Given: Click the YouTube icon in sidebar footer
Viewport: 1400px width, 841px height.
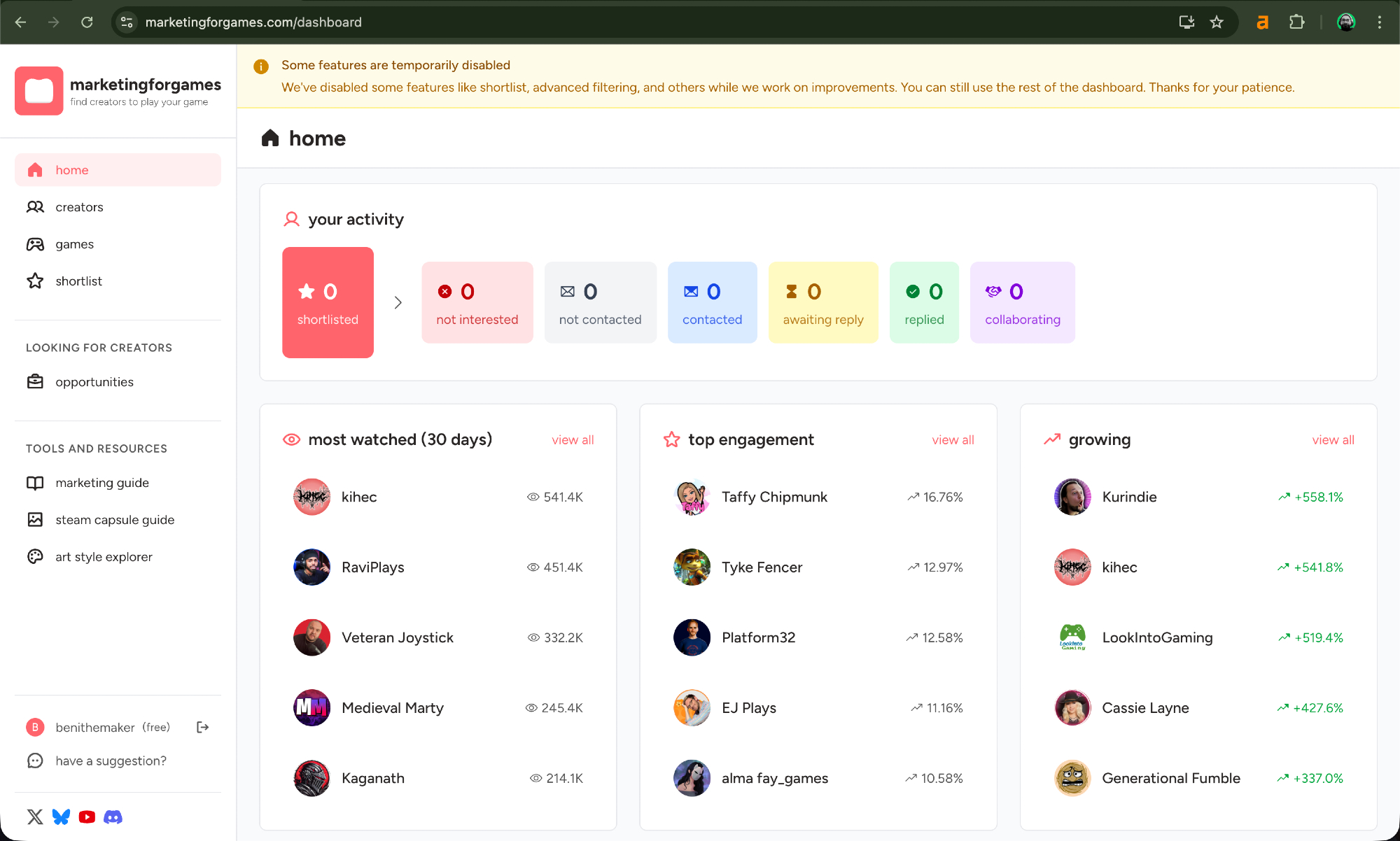Looking at the screenshot, I should point(87,817).
